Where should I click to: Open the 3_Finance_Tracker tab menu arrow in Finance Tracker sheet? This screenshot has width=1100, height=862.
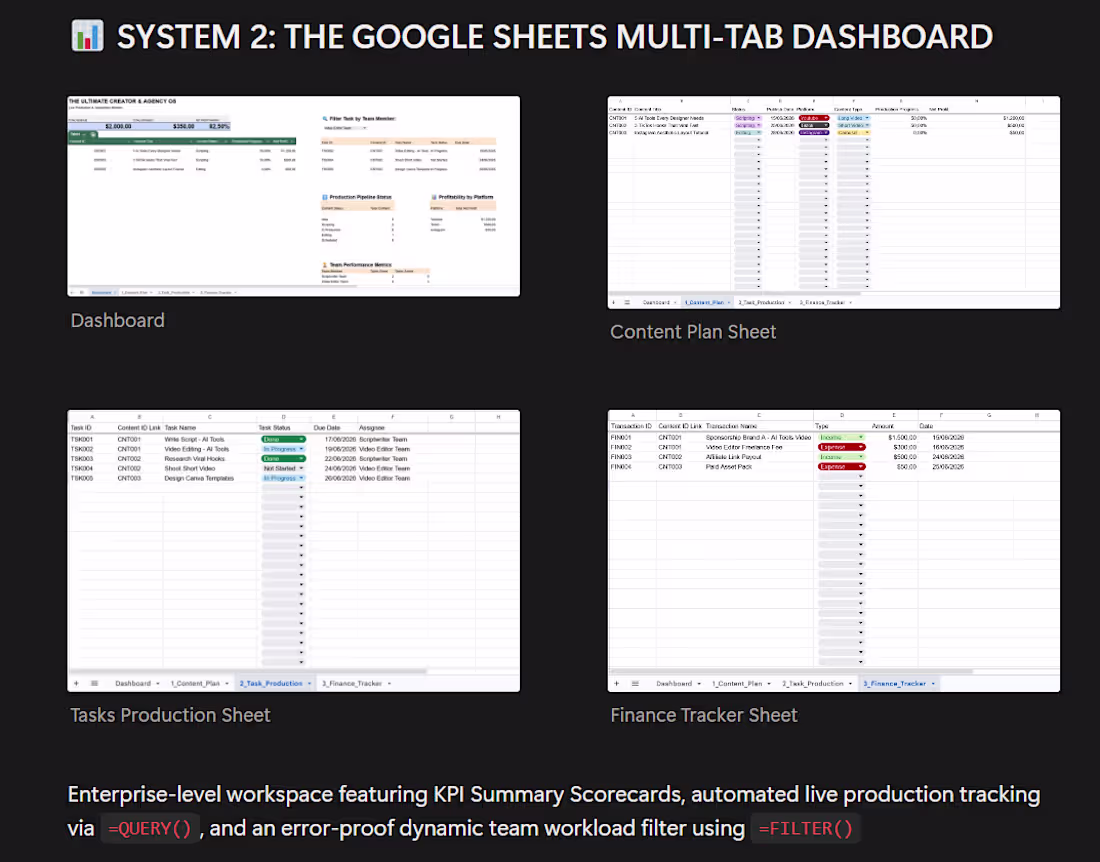(x=933, y=683)
